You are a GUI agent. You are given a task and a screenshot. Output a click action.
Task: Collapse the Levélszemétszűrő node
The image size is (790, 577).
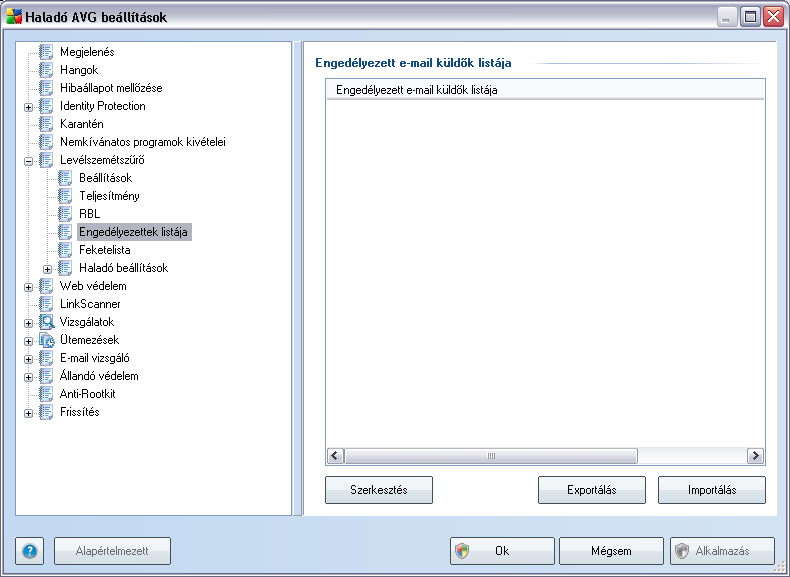[28, 161]
